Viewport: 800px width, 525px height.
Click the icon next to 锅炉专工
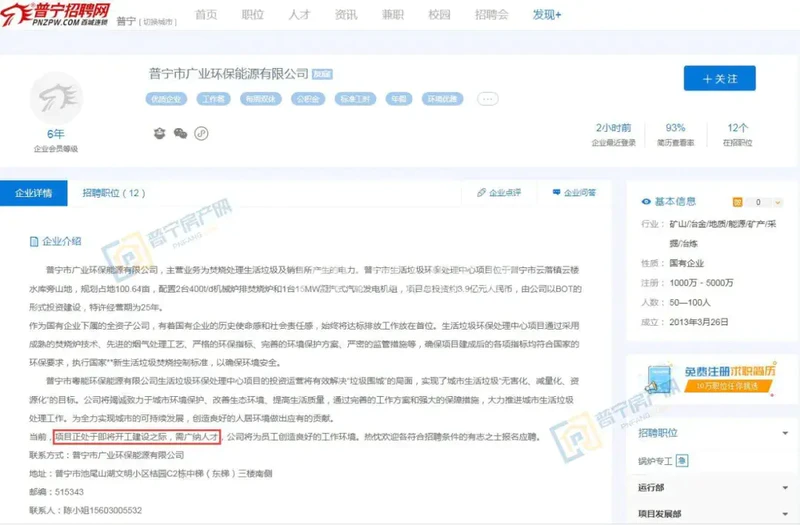pyautogui.click(x=683, y=461)
